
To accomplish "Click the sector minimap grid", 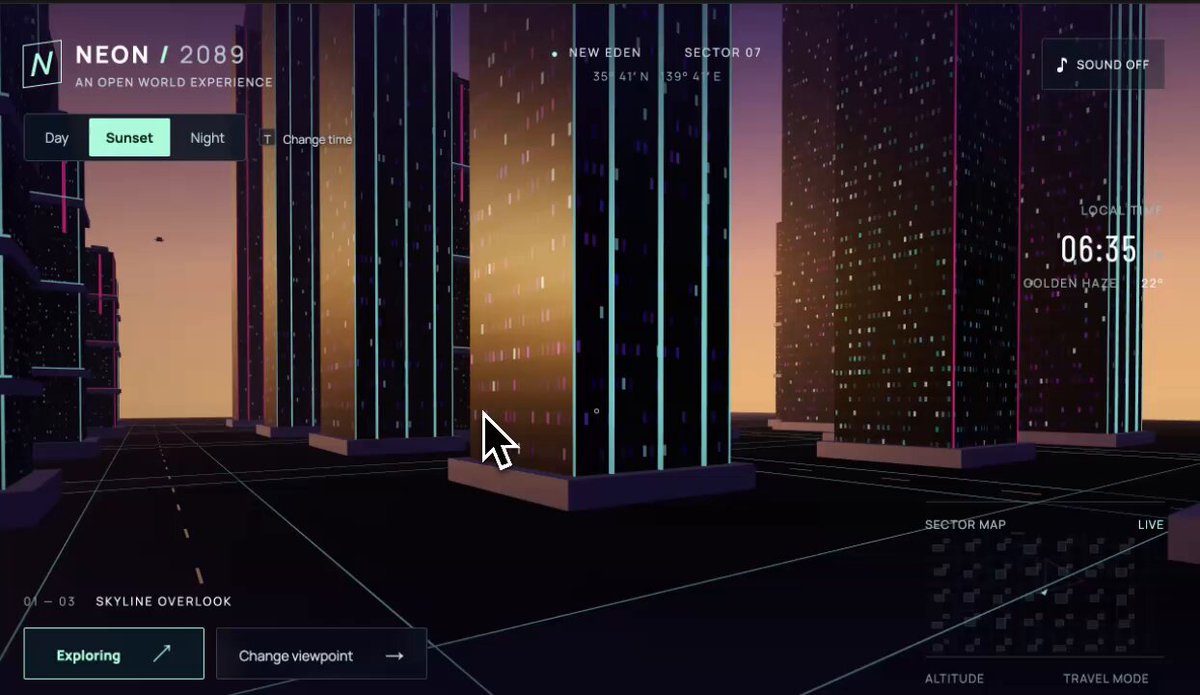I will [1045, 595].
